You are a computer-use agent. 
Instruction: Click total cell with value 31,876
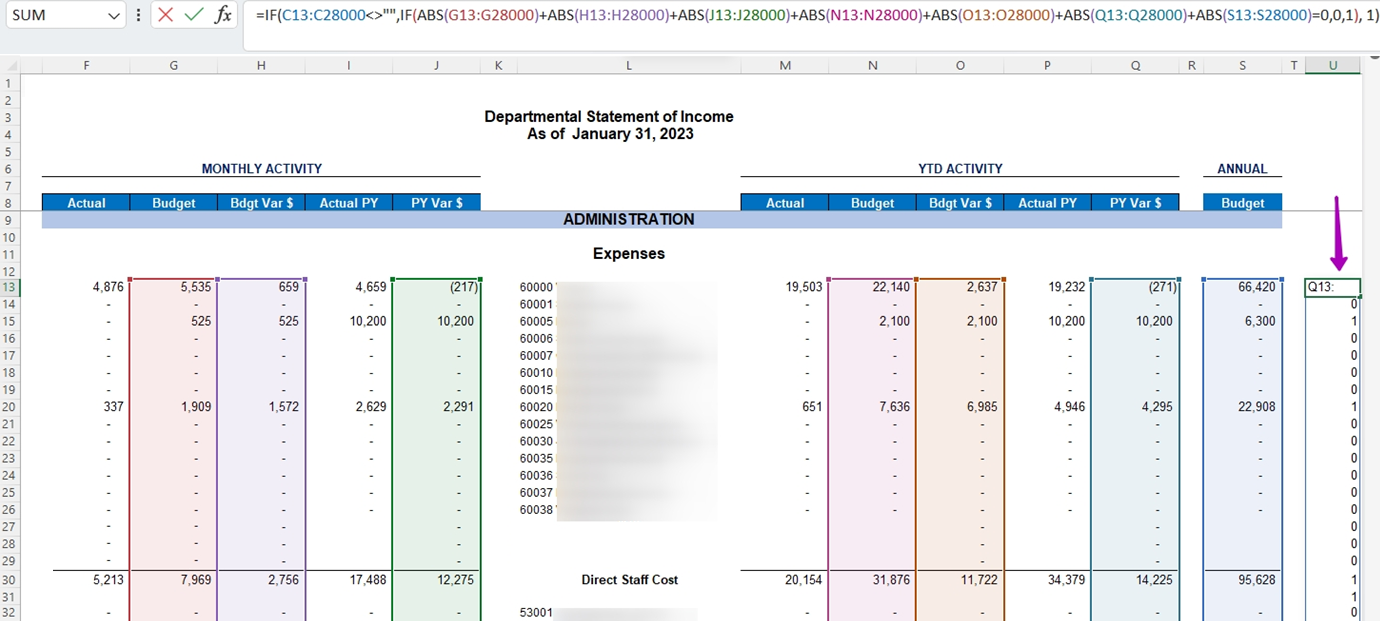point(872,580)
